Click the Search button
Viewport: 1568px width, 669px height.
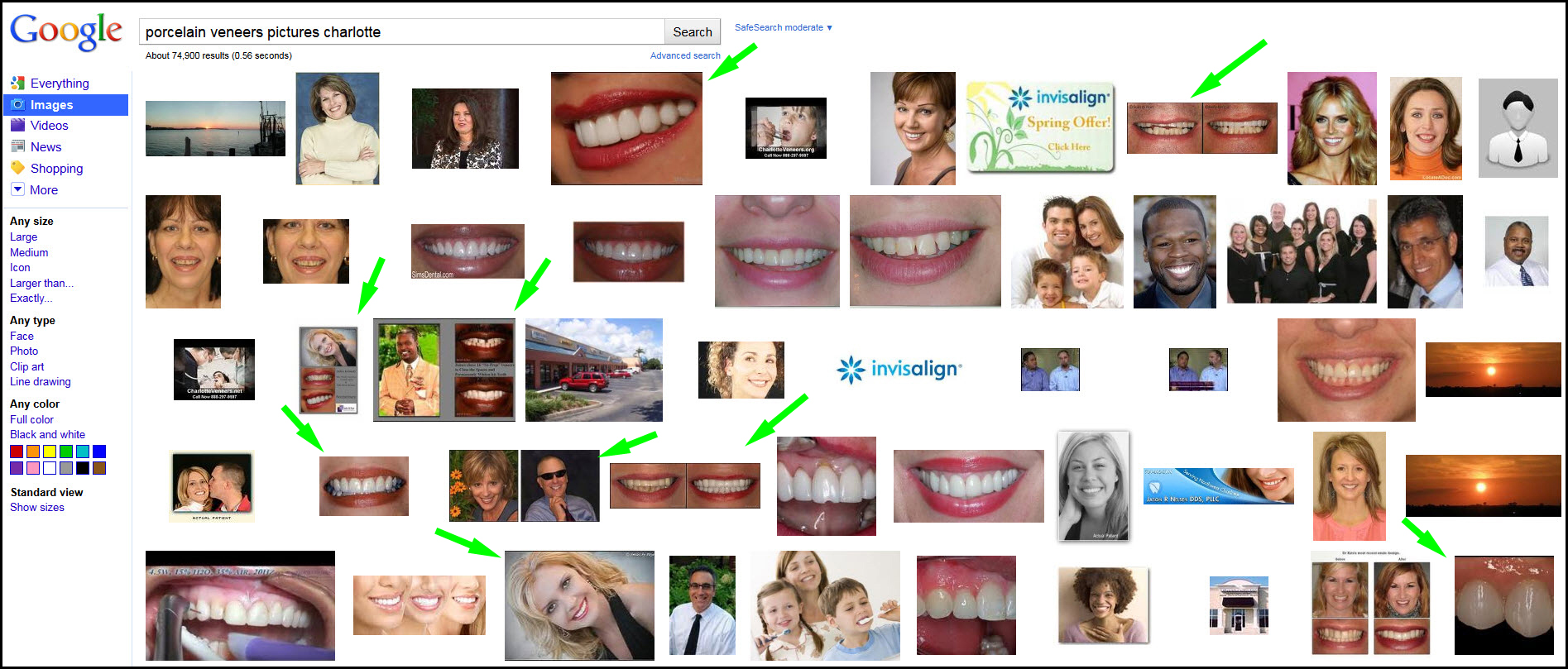pyautogui.click(x=693, y=31)
